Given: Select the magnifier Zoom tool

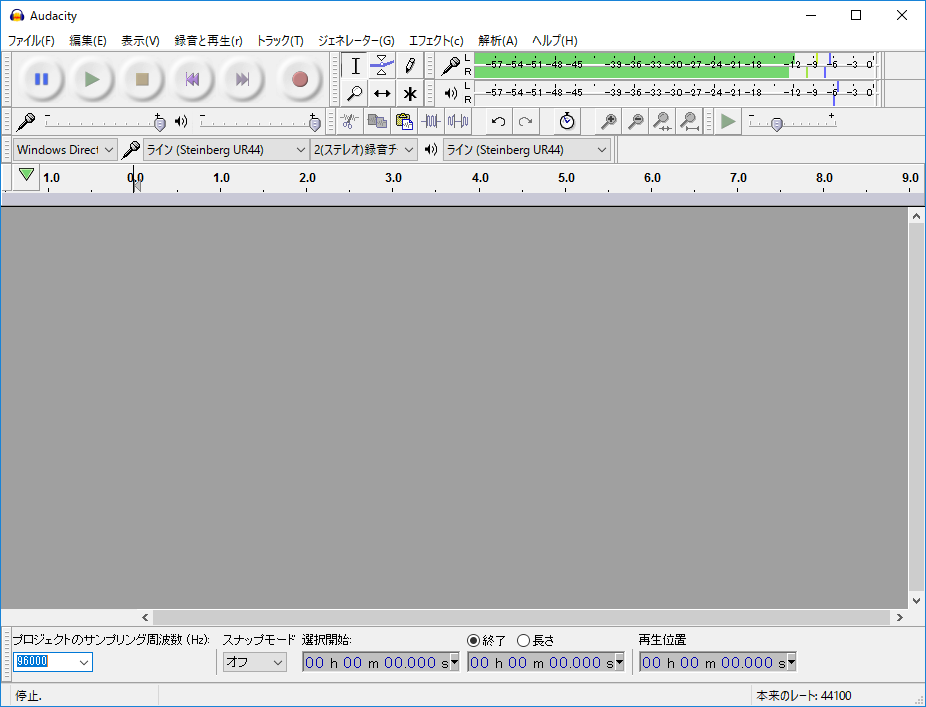Looking at the screenshot, I should tap(355, 93).
